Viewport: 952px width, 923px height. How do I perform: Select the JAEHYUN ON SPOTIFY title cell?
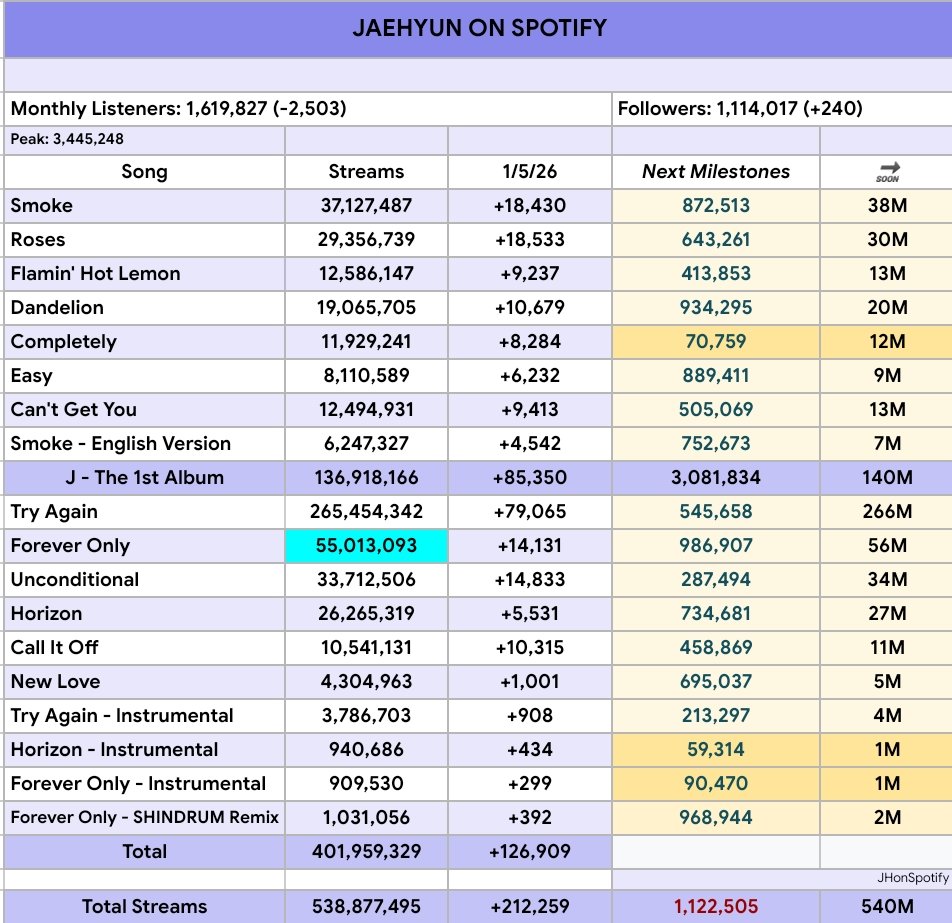(x=478, y=29)
